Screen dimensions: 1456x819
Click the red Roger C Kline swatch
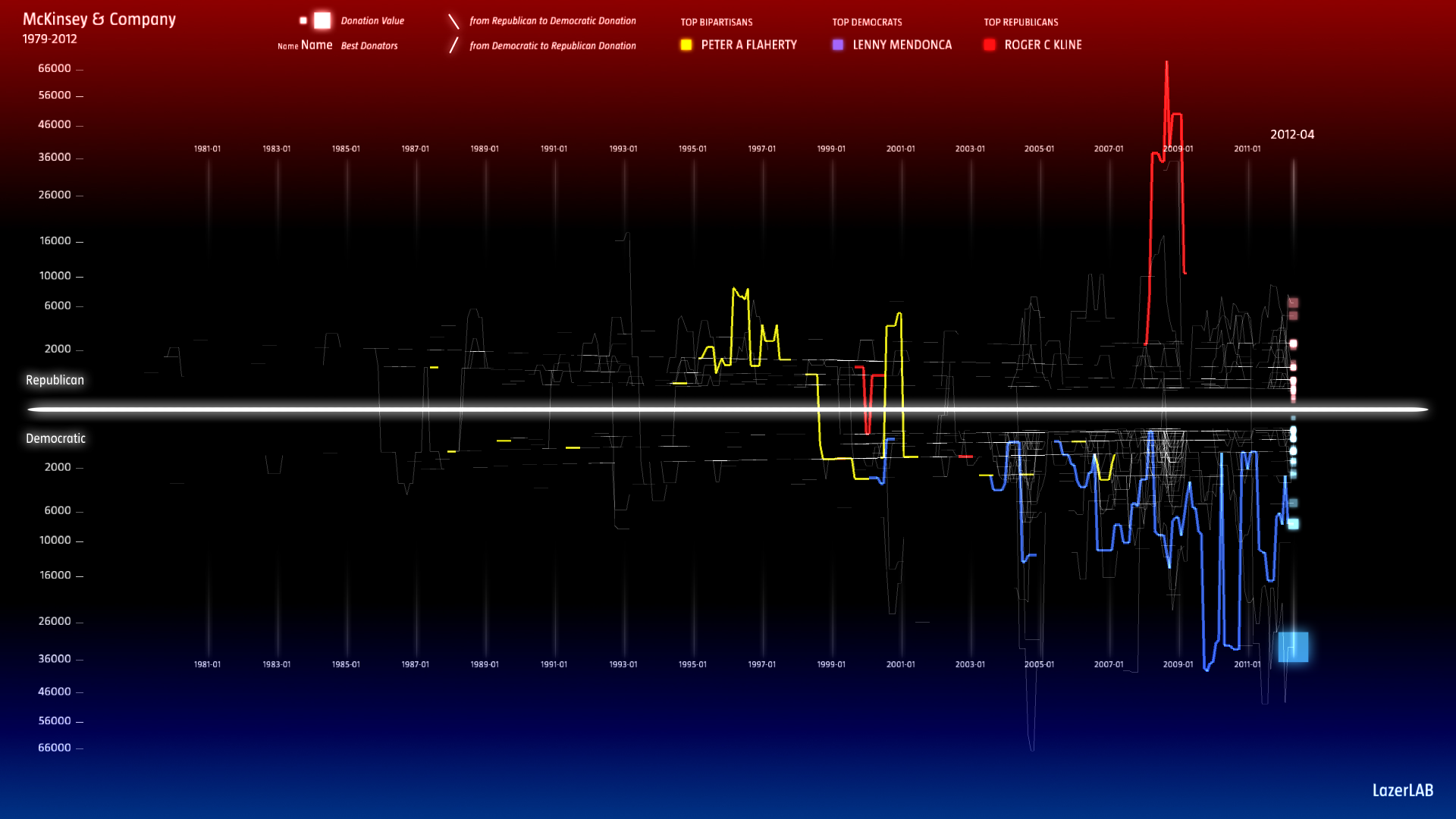(x=990, y=45)
